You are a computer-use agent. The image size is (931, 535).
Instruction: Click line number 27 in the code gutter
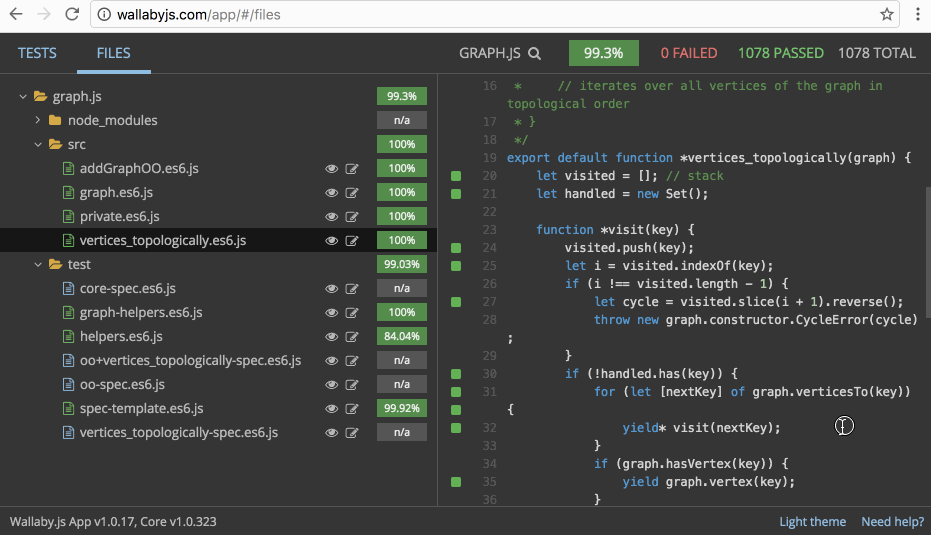[489, 302]
